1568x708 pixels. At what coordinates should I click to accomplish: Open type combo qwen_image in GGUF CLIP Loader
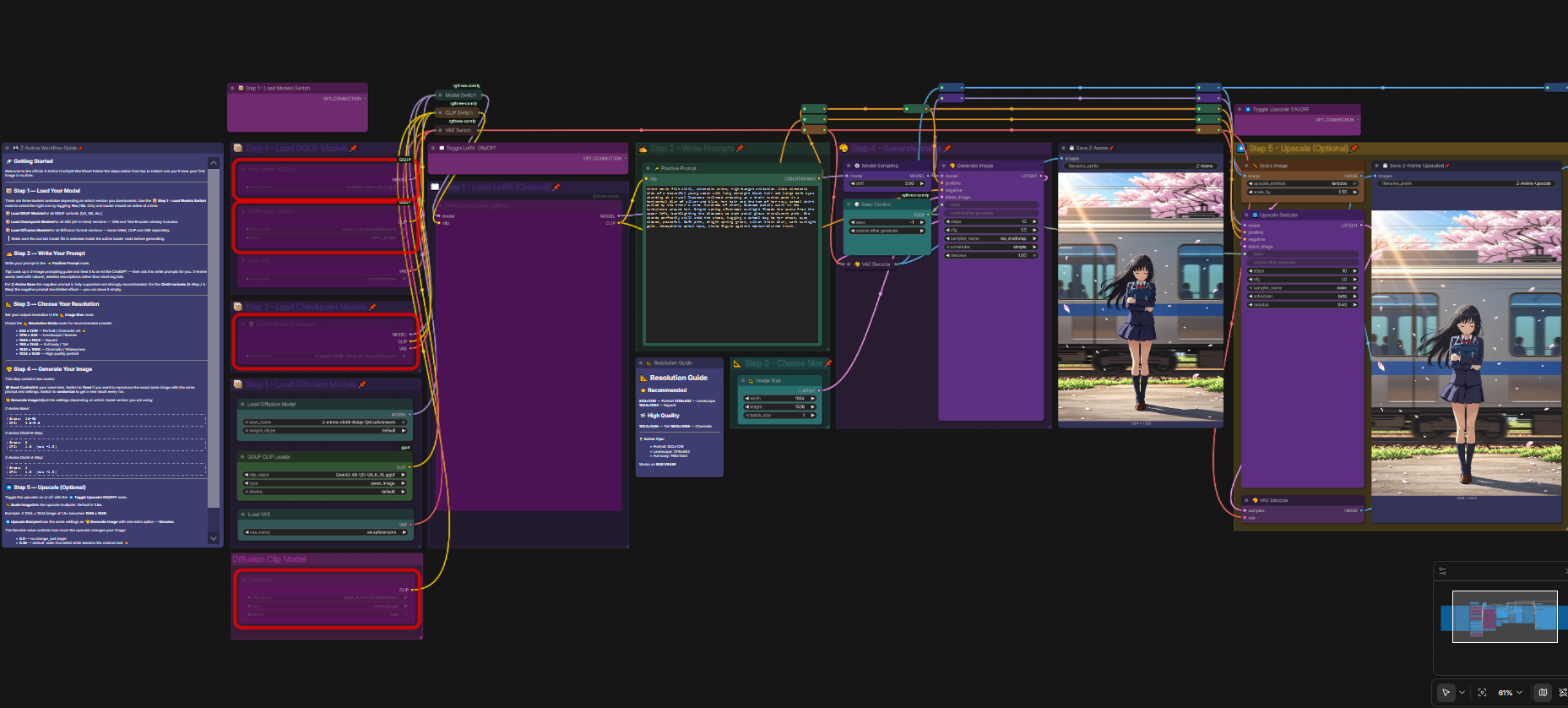point(325,483)
